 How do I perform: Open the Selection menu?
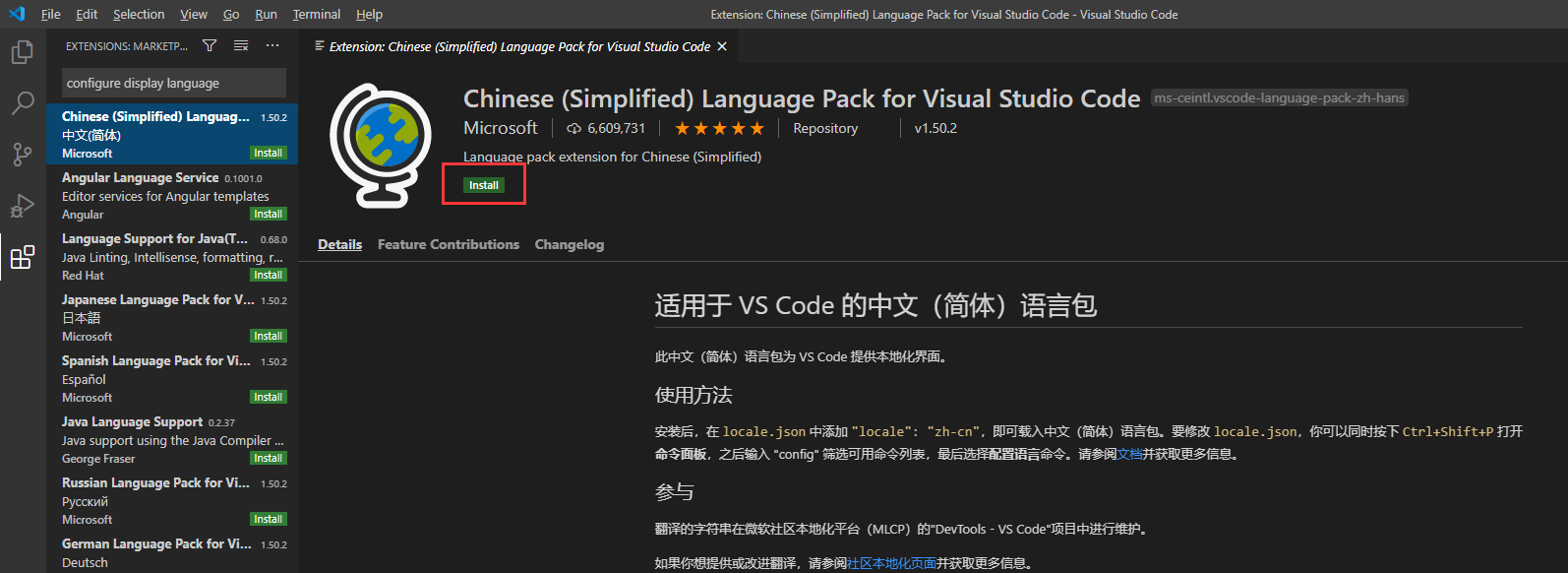click(x=139, y=14)
